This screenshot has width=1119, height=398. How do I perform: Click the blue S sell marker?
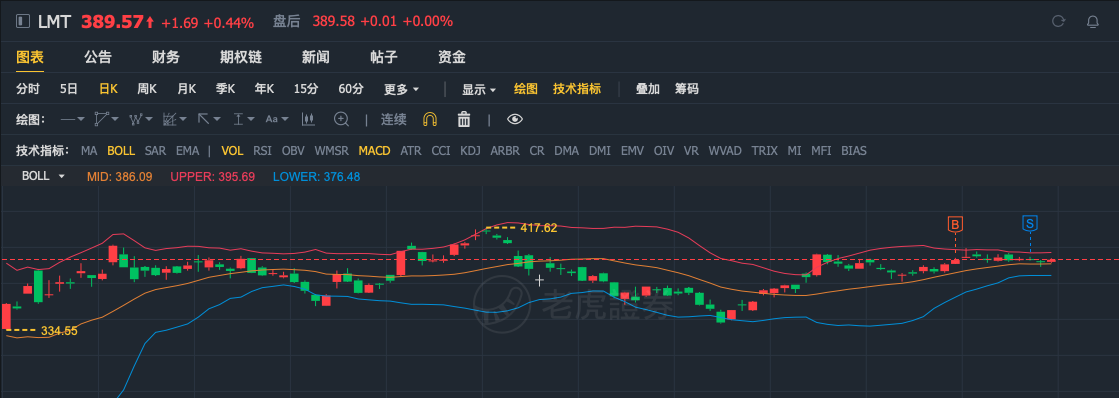click(1030, 224)
